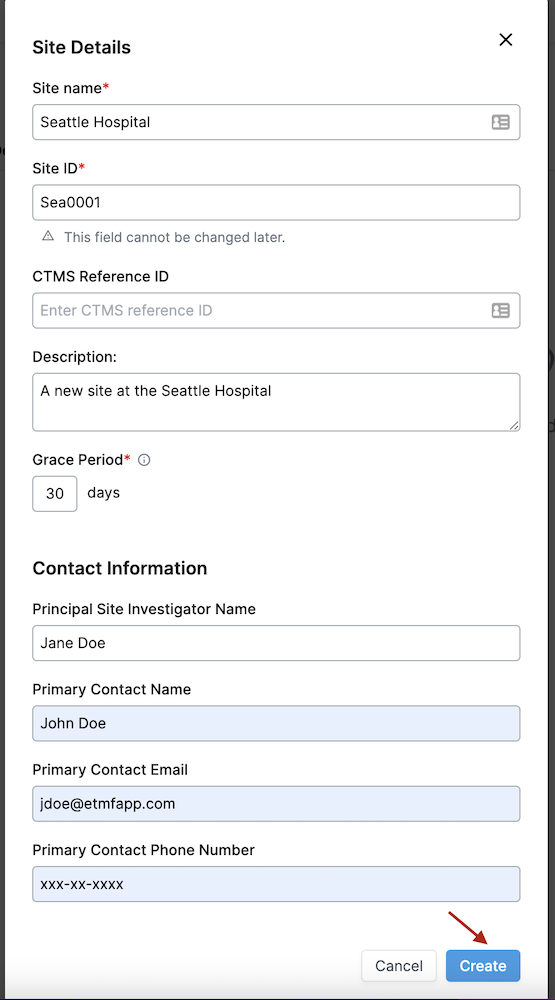The width and height of the screenshot is (555, 1000).
Task: Click the Grace Period days box
Action: [55, 494]
